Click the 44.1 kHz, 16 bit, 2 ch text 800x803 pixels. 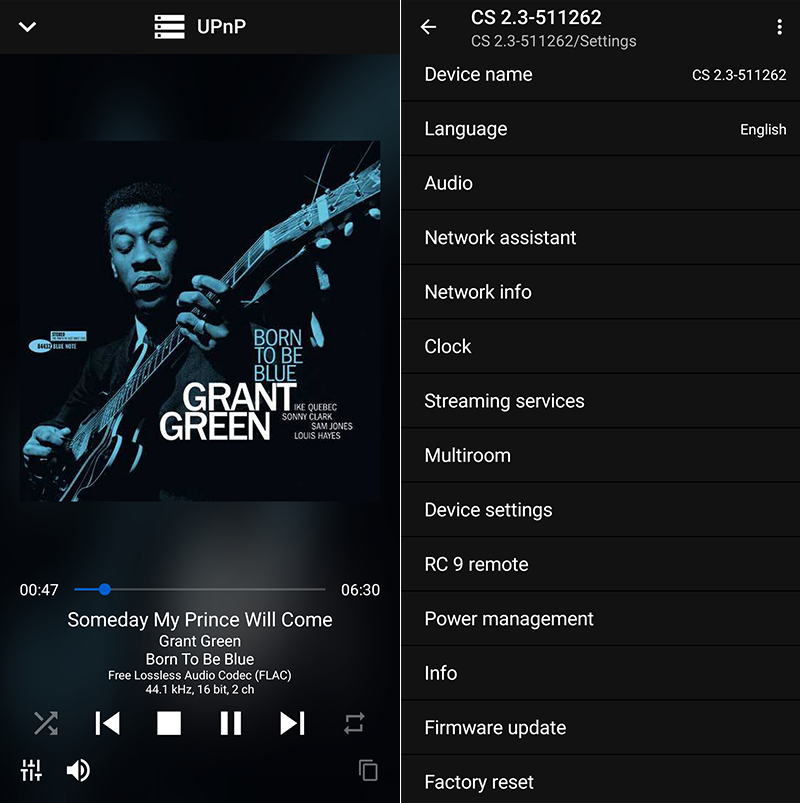pyautogui.click(x=200, y=689)
